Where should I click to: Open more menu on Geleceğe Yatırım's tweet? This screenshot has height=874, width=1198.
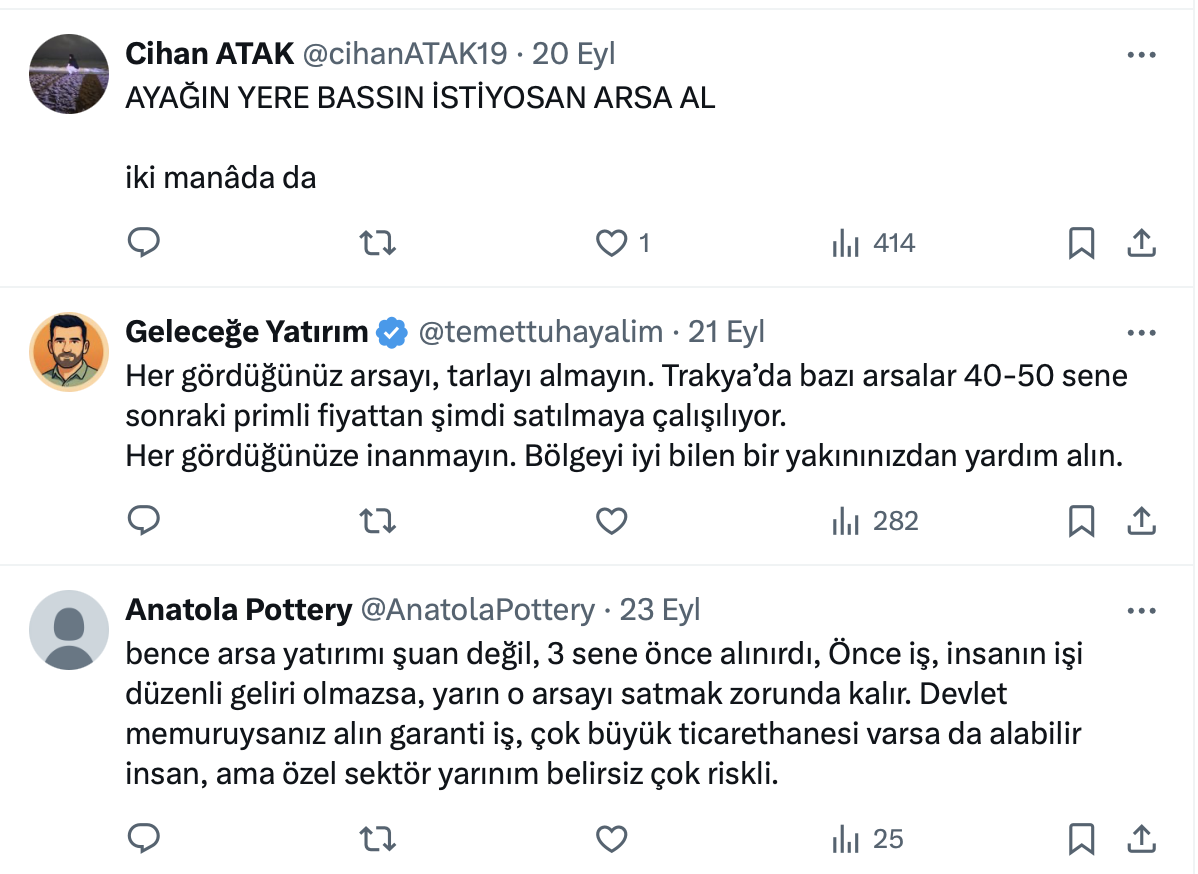pos(1141,333)
